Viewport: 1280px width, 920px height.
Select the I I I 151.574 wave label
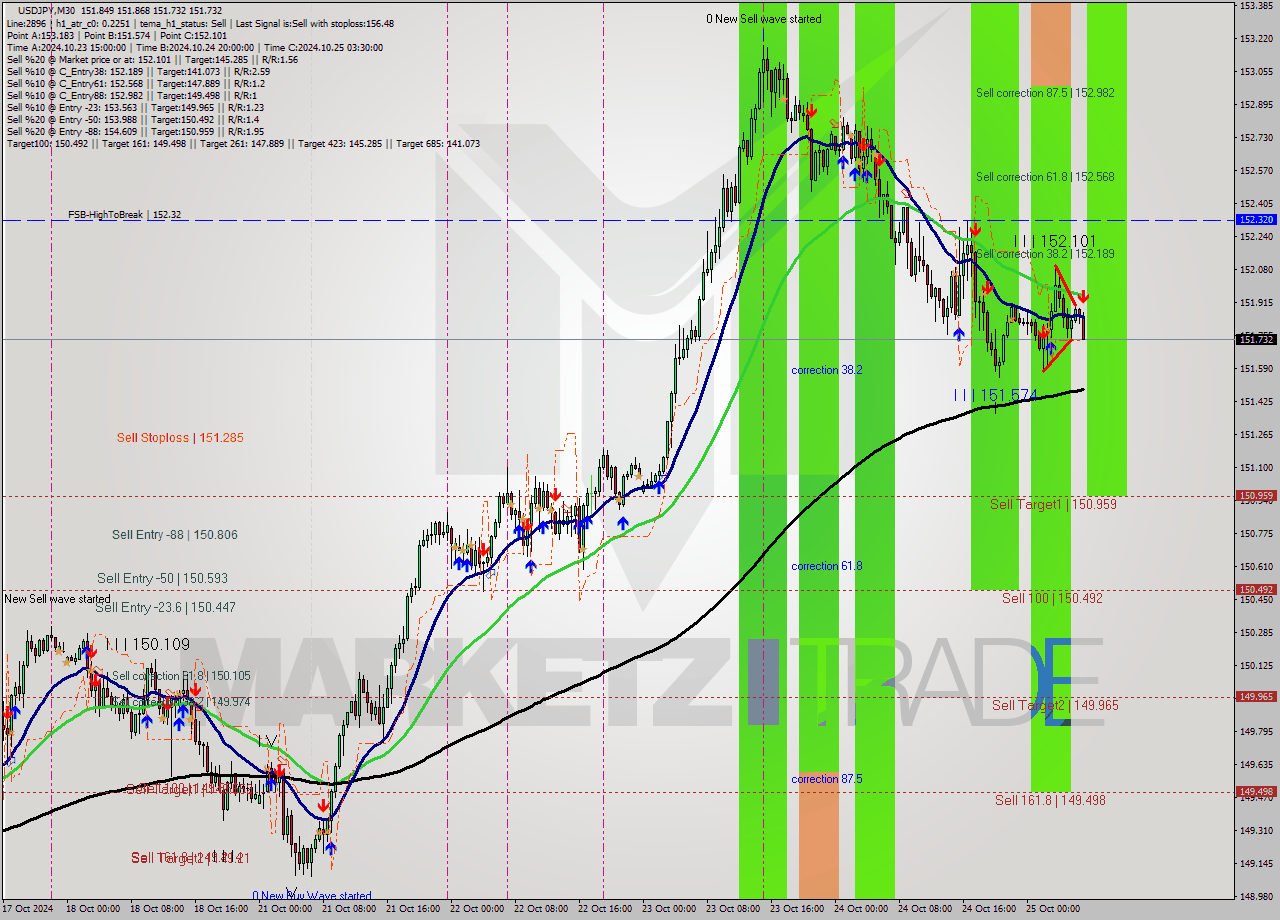coord(995,396)
